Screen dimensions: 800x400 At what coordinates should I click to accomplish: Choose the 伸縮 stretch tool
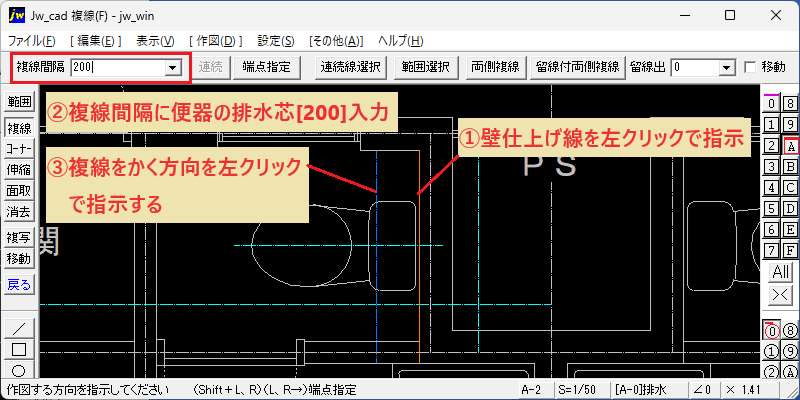19,170
